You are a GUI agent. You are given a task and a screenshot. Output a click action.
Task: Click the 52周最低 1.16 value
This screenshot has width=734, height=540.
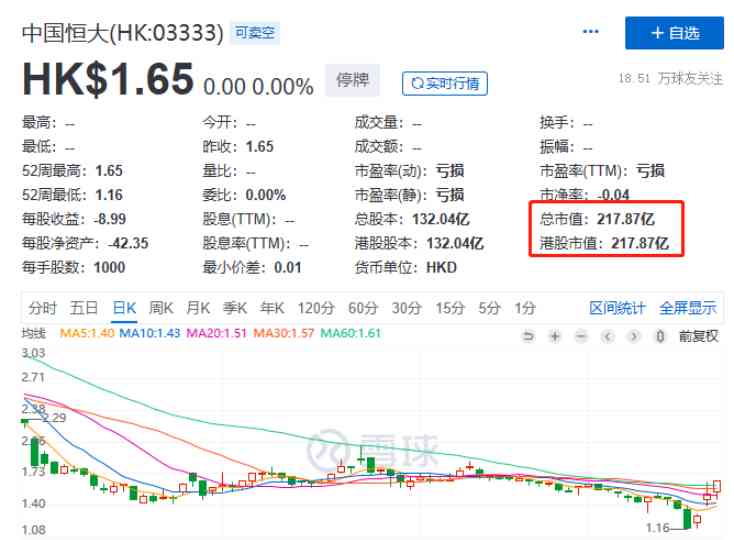(109, 195)
